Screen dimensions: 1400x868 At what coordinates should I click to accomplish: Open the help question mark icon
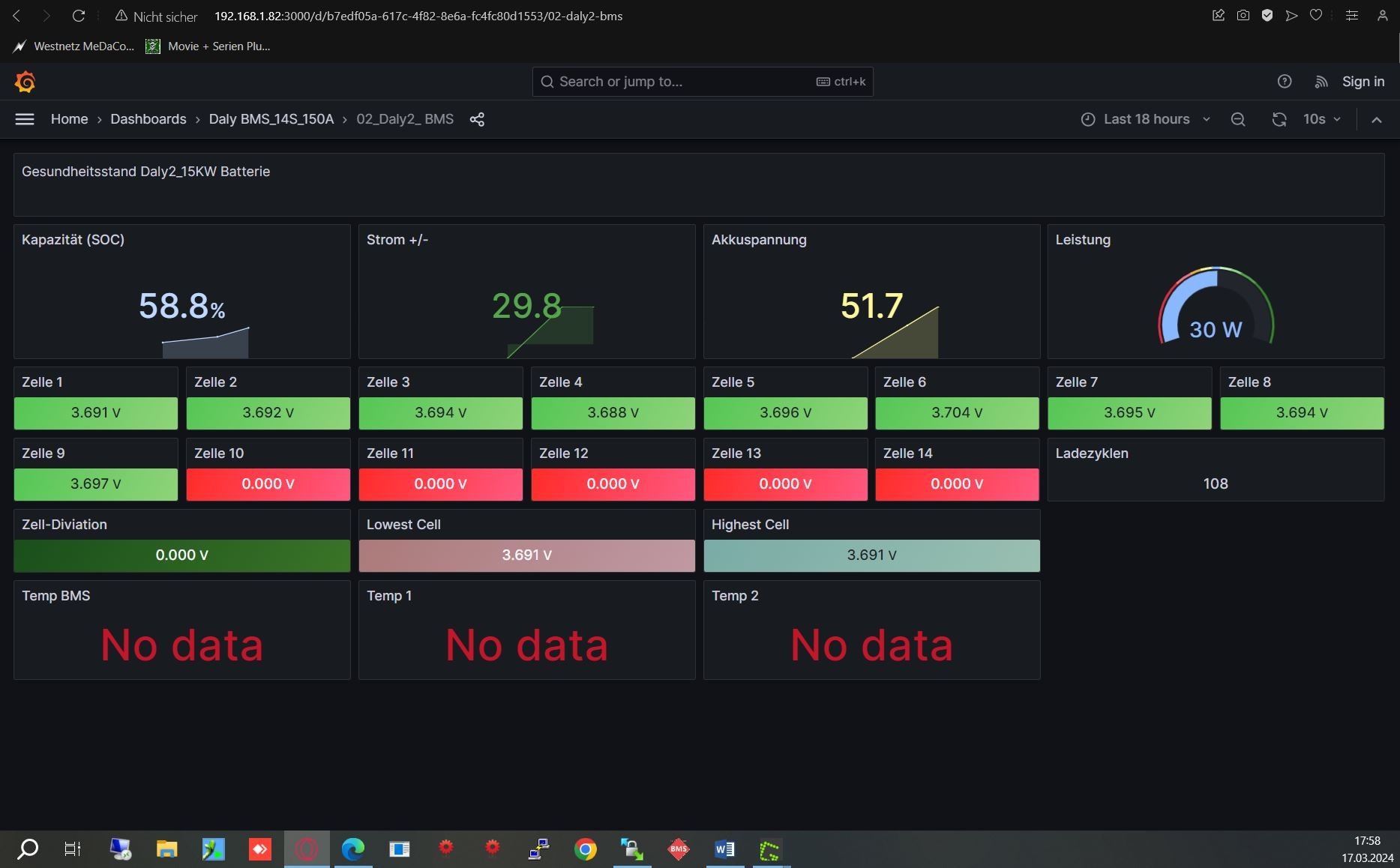(x=1285, y=82)
